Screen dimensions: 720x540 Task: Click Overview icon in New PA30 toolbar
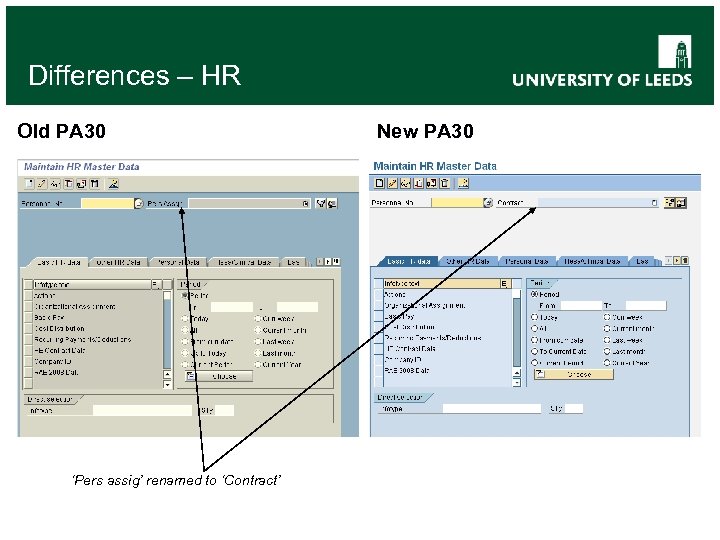(463, 183)
